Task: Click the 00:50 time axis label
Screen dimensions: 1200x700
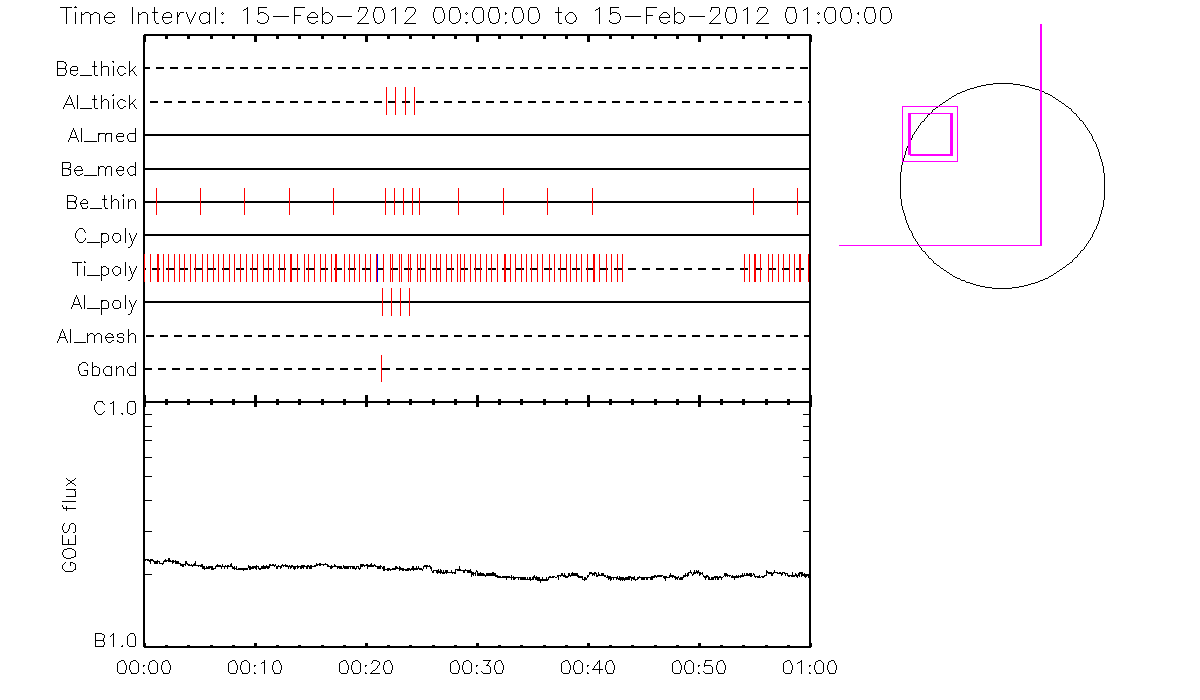Action: pos(698,667)
